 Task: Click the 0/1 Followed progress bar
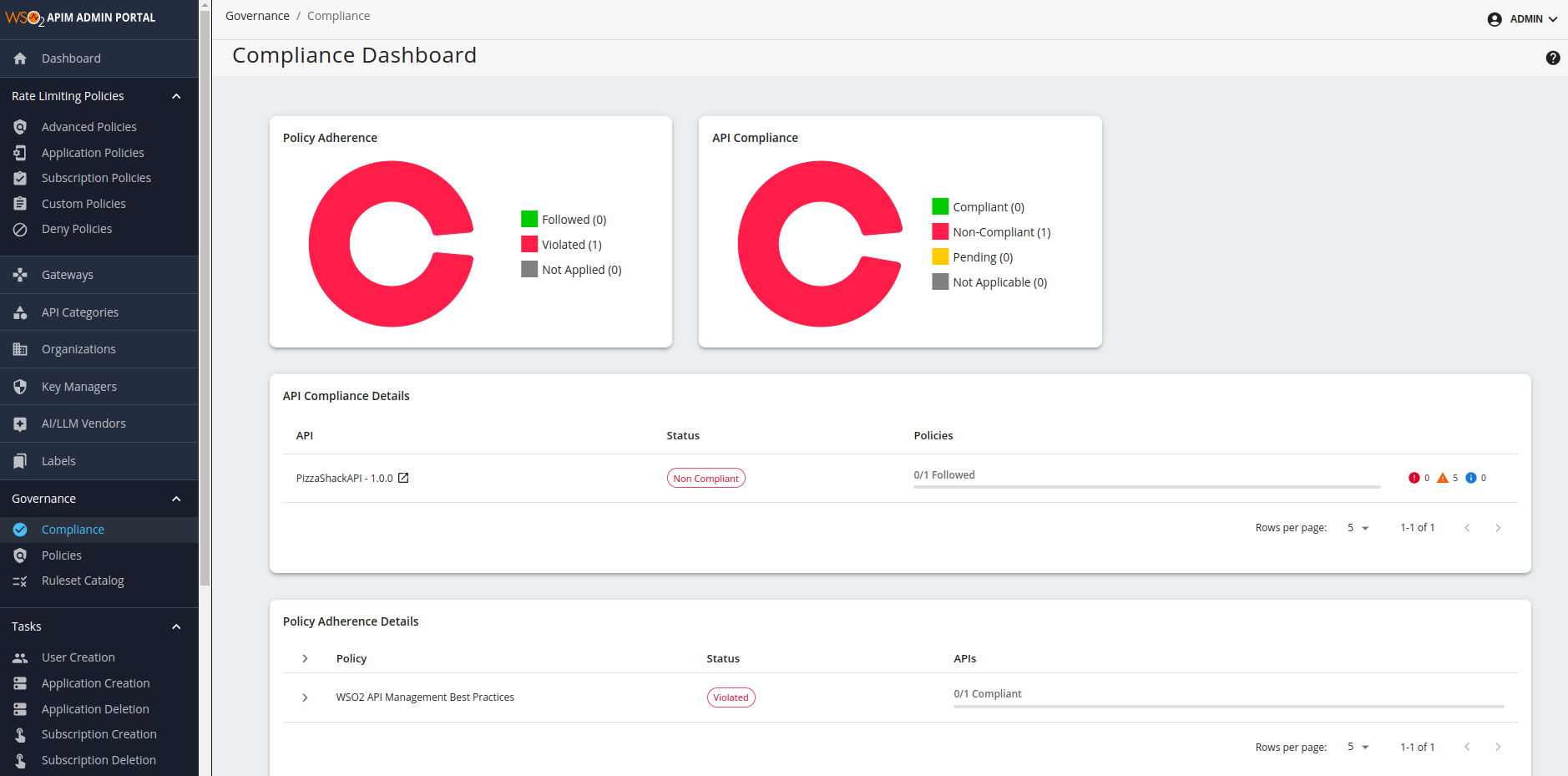(x=1146, y=486)
